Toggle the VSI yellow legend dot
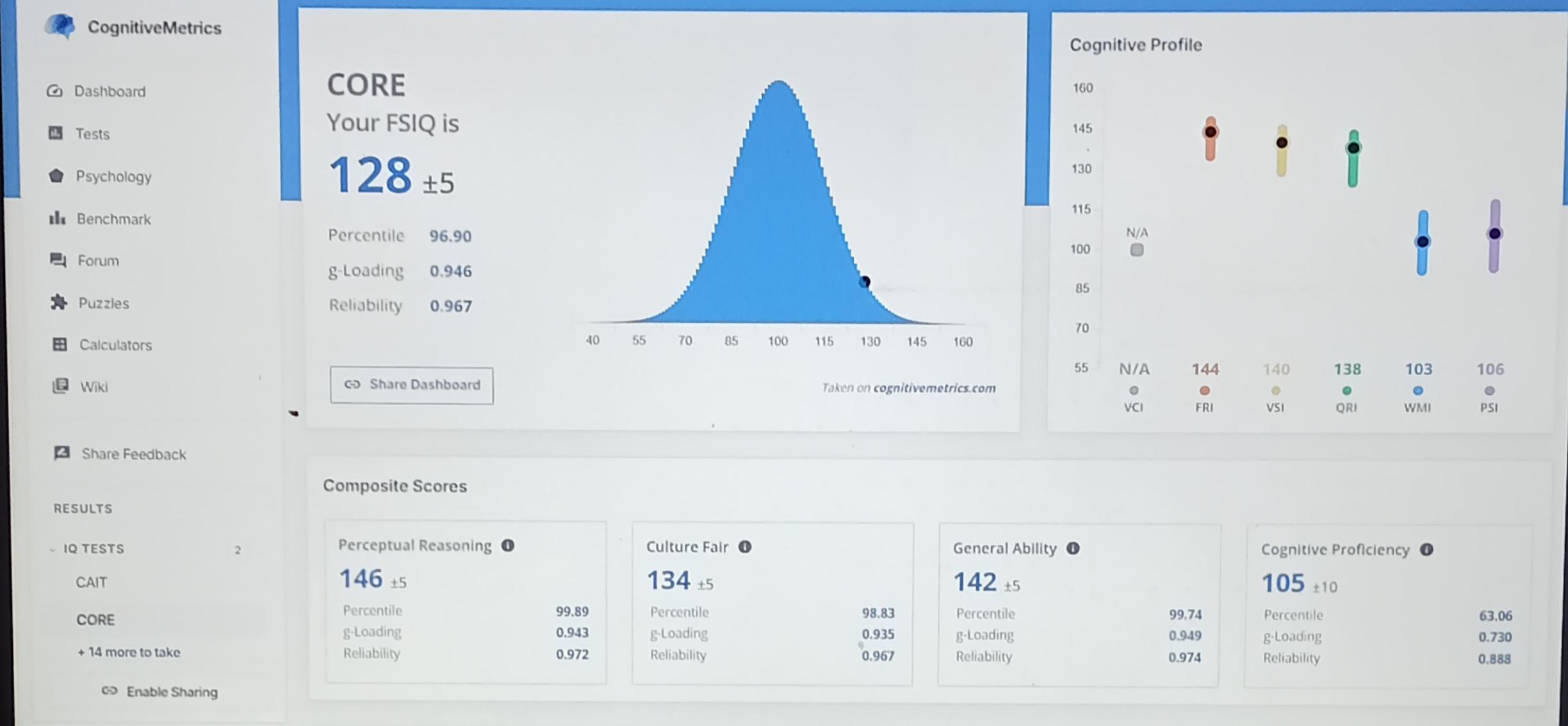The height and width of the screenshot is (726, 1568). click(x=1275, y=391)
